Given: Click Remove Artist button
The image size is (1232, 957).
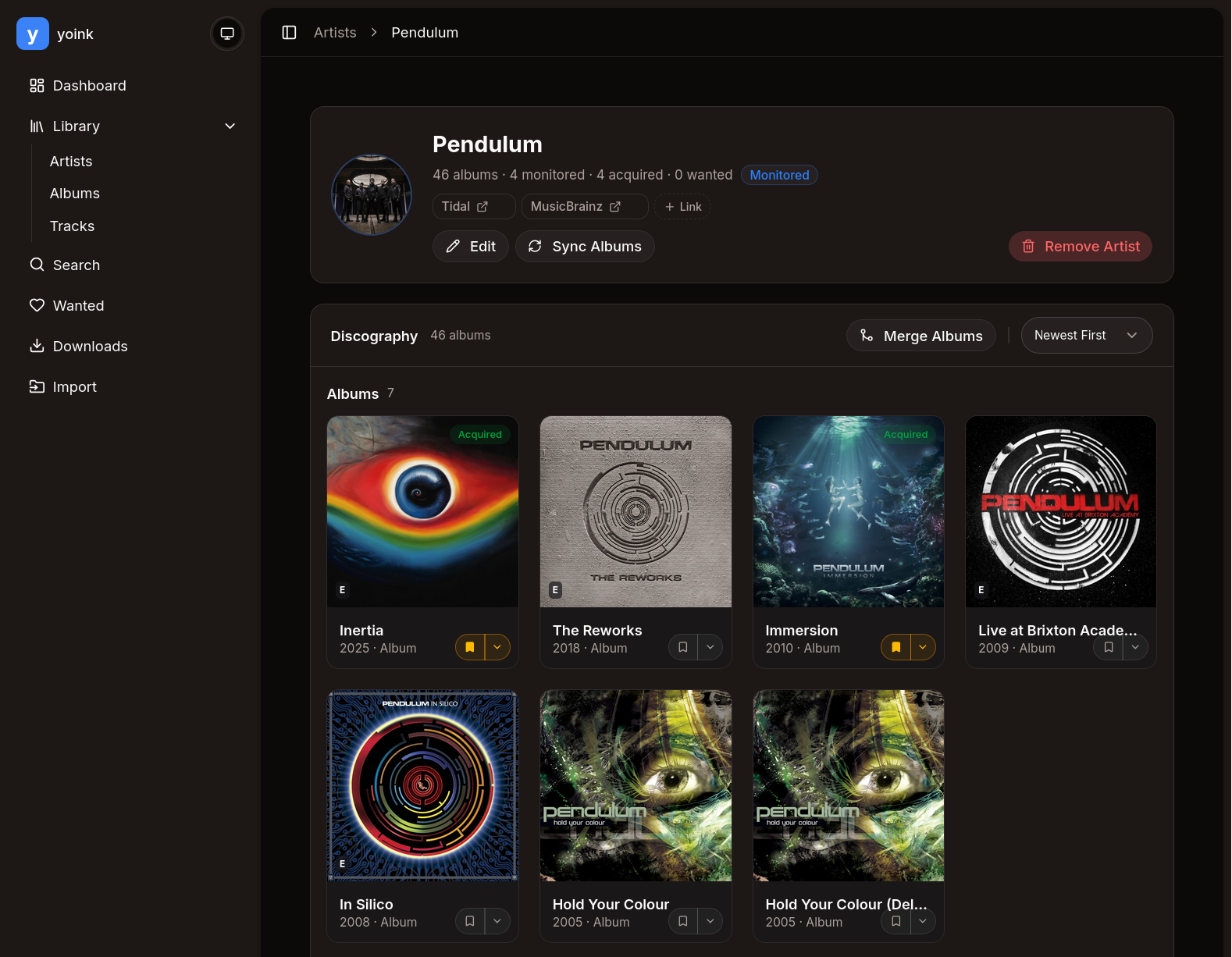Looking at the screenshot, I should point(1081,247).
